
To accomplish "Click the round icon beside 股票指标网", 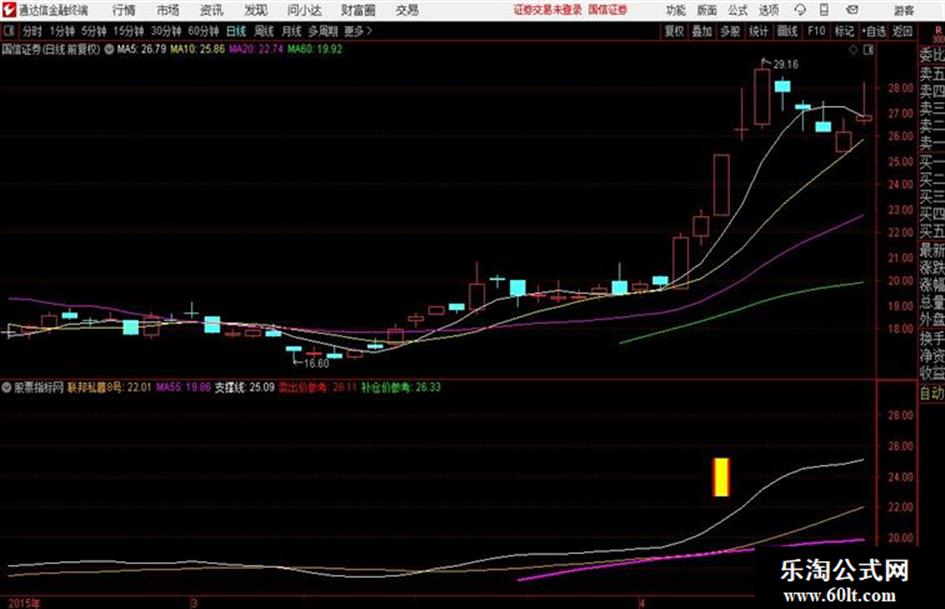I will pyautogui.click(x=7, y=387).
